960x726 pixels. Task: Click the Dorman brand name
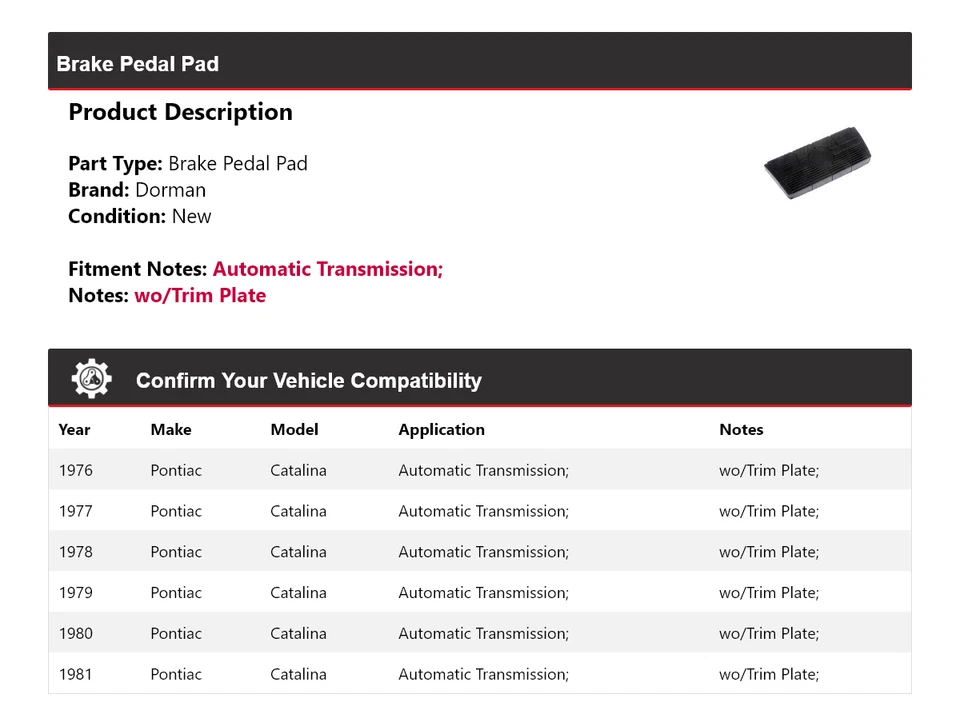tap(170, 190)
